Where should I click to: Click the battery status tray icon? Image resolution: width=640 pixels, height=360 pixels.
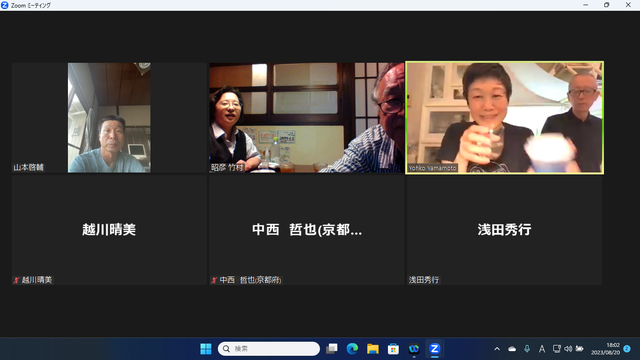tap(580, 349)
